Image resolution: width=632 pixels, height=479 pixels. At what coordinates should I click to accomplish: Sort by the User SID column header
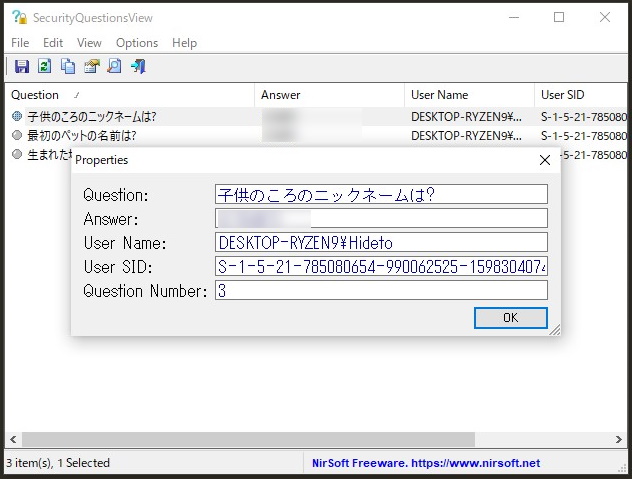[x=581, y=95]
